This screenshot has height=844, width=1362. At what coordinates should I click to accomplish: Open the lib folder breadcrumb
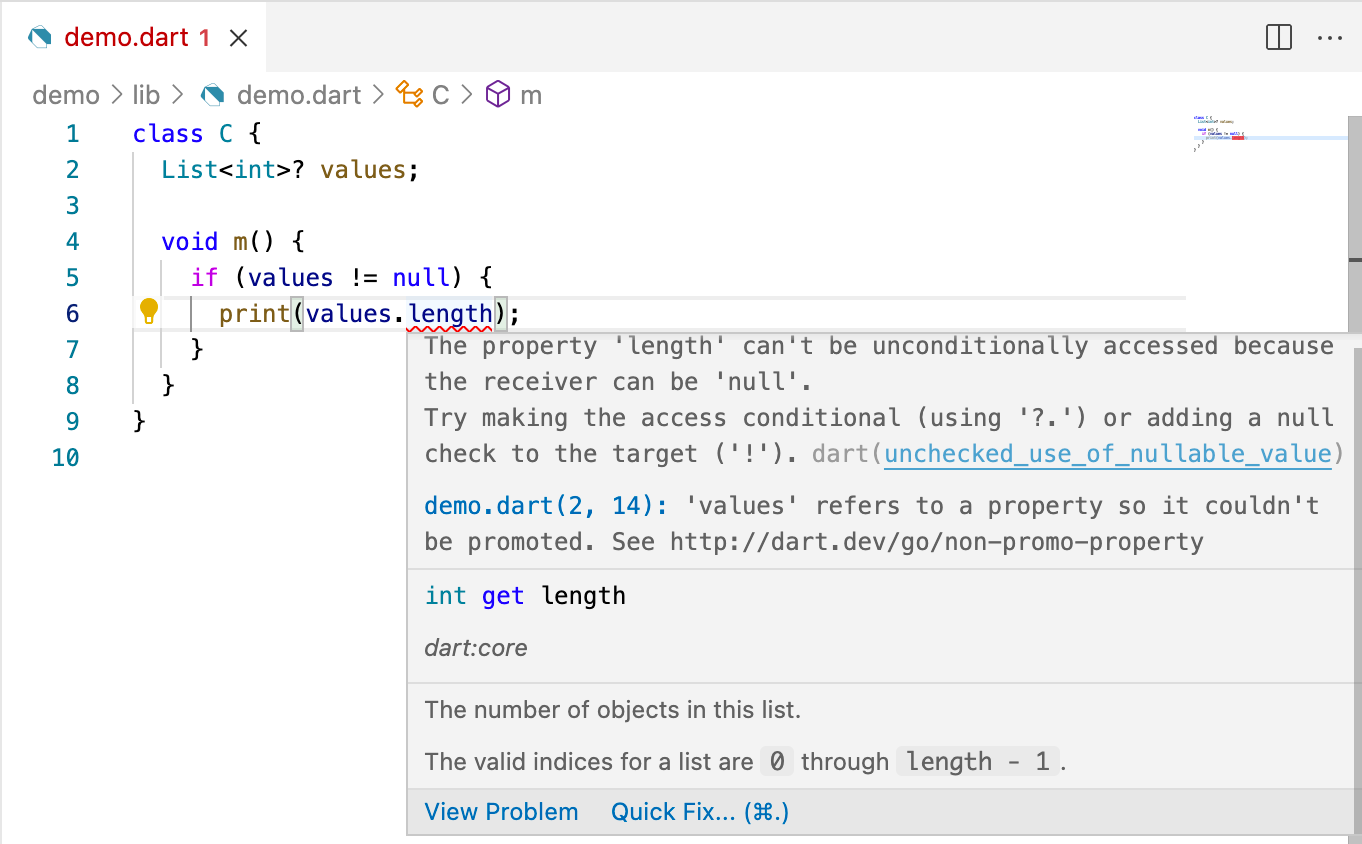pos(146,95)
